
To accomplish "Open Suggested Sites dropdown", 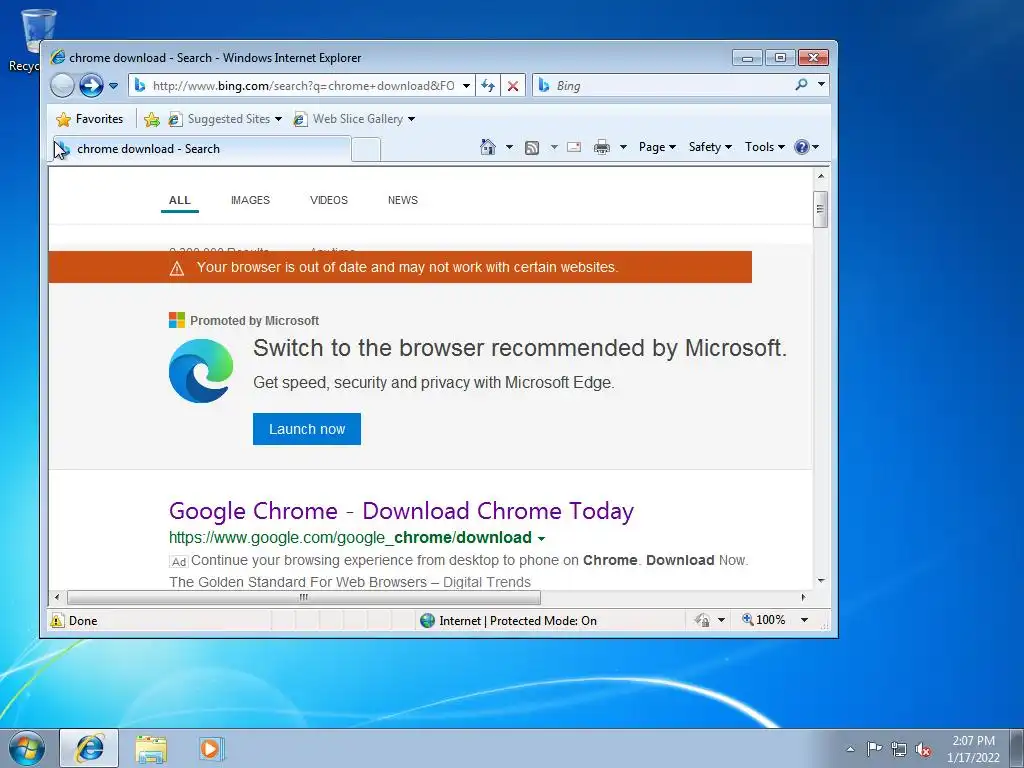I will (x=225, y=119).
